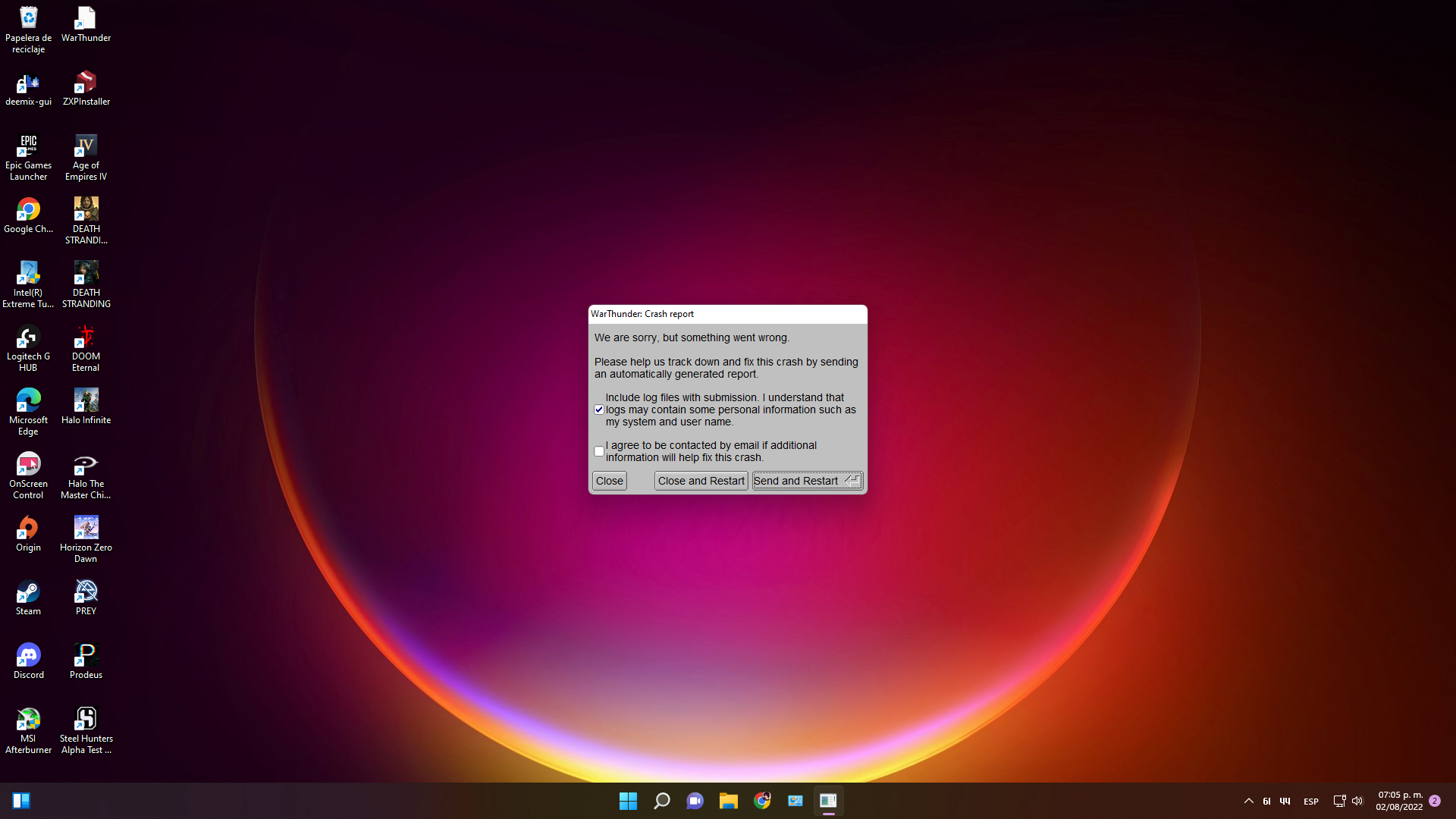Select the OnScreen Control icon
This screenshot has height=819, width=1456.
click(x=28, y=476)
